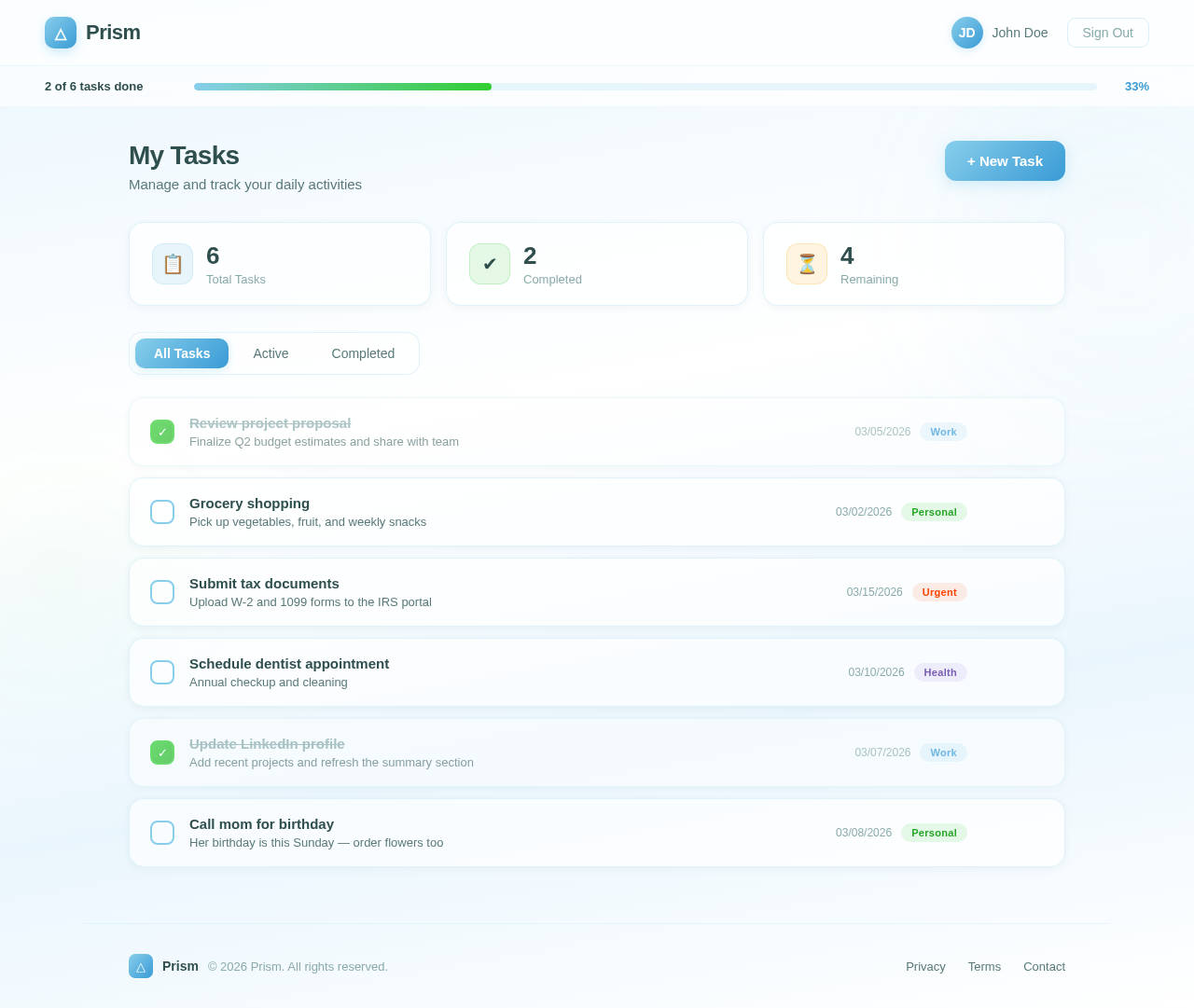Switch to the Active tab
The width and height of the screenshot is (1194, 1008).
(x=271, y=353)
